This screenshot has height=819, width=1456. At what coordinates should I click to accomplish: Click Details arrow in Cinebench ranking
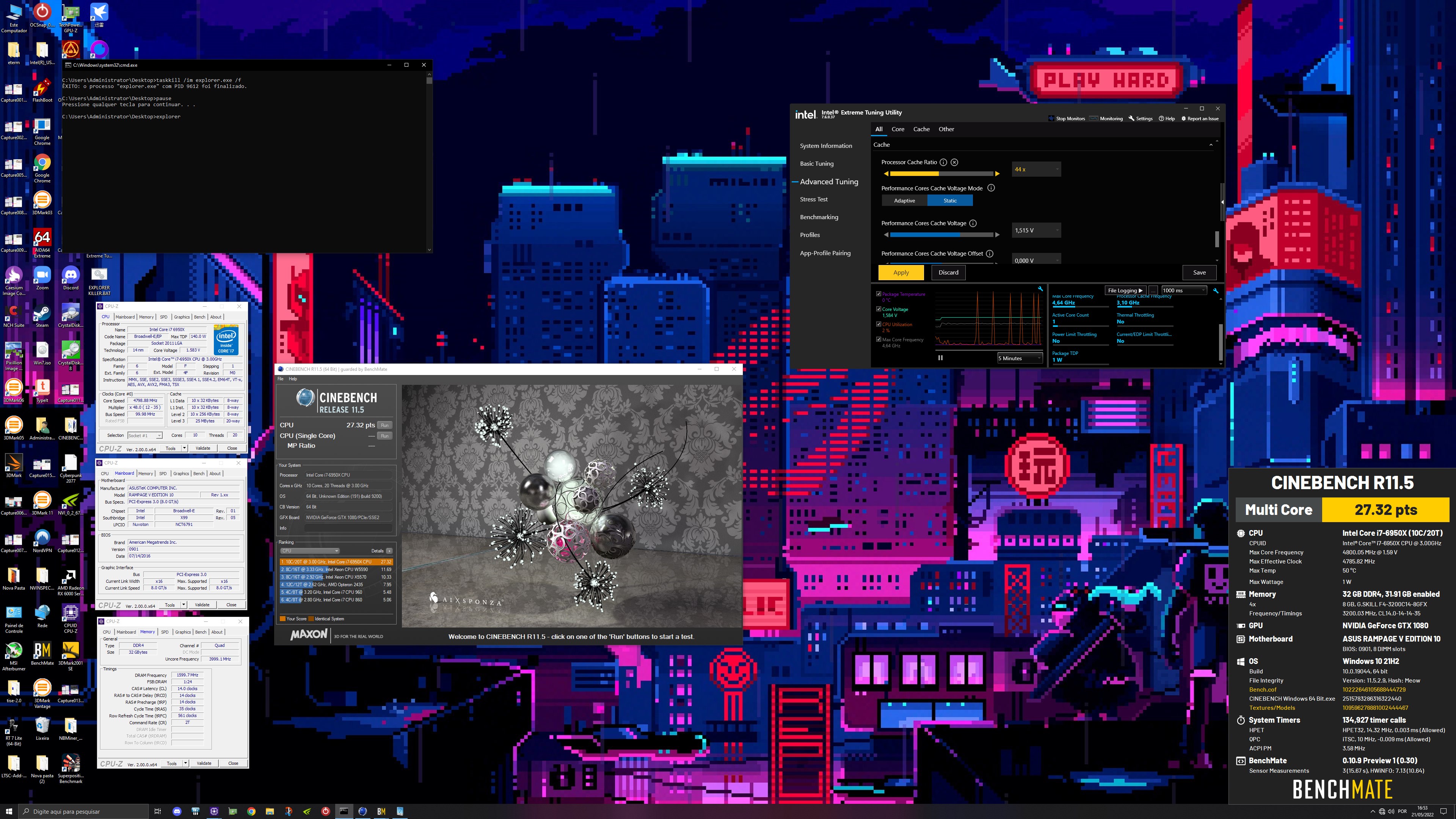pos(389,551)
